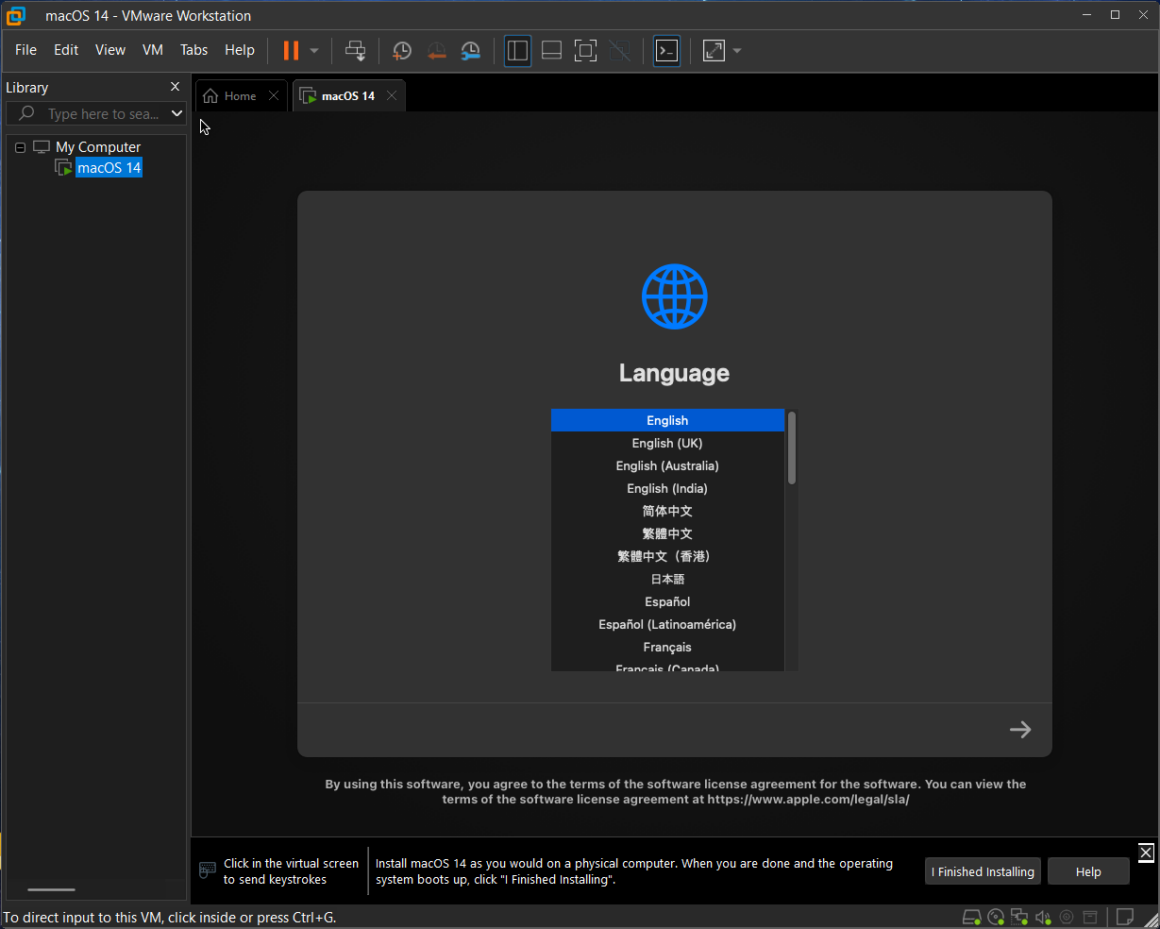
Task: Close the Library panel
Action: pos(175,87)
